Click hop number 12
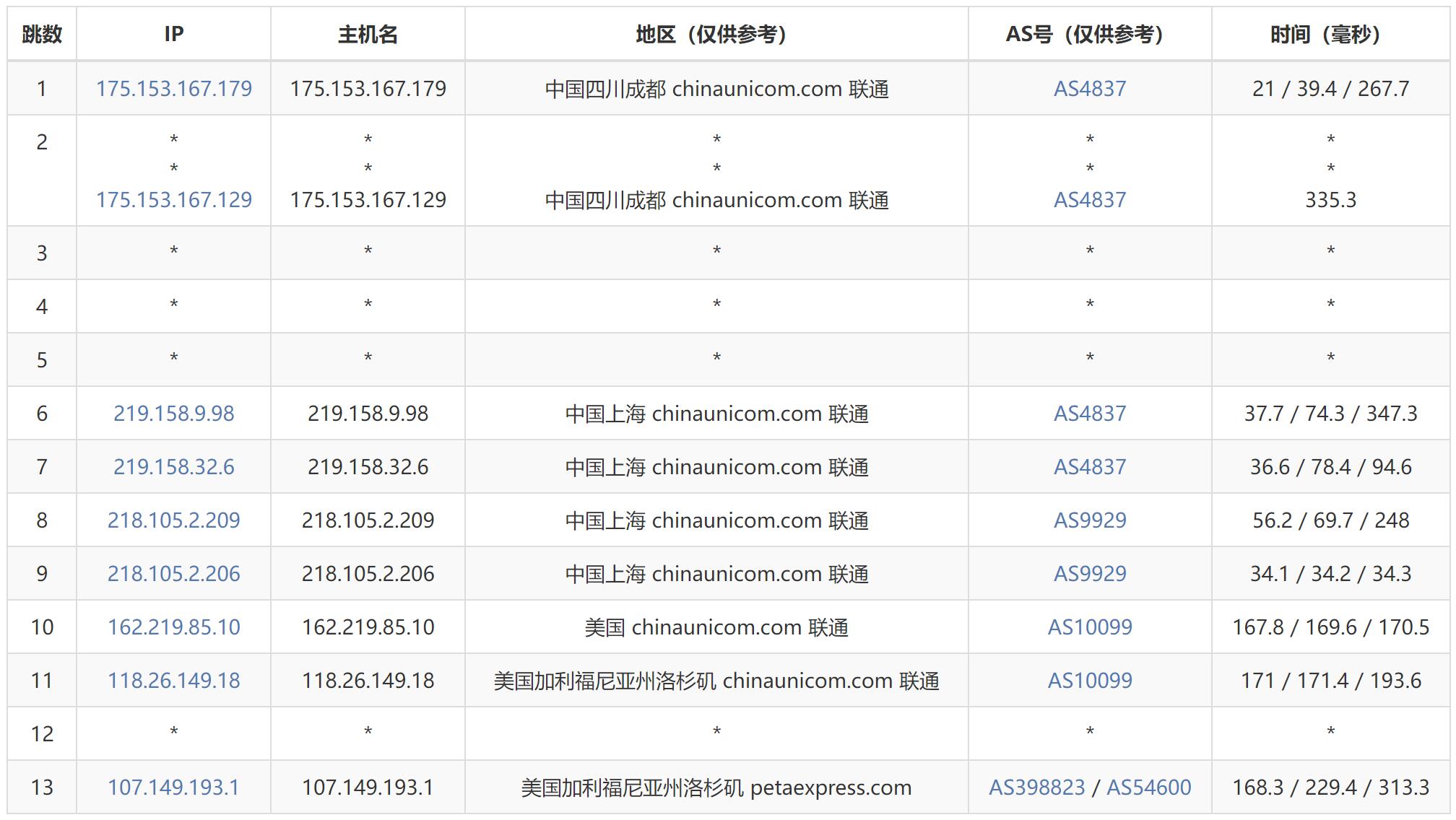 tap(42, 734)
